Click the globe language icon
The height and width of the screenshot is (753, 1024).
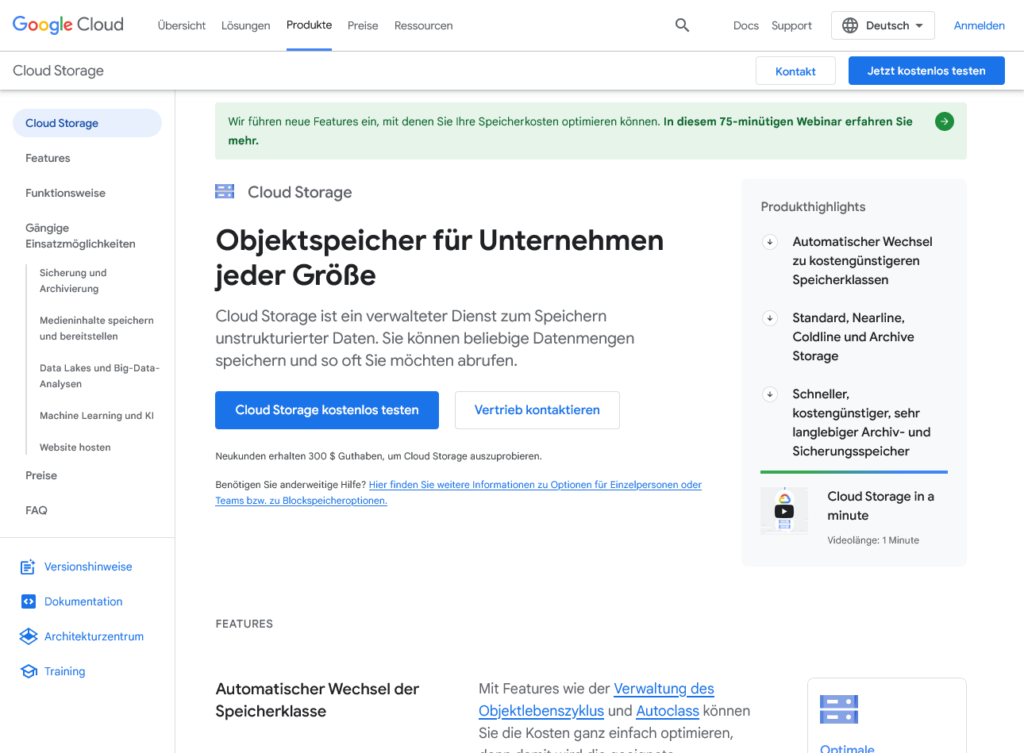(850, 25)
